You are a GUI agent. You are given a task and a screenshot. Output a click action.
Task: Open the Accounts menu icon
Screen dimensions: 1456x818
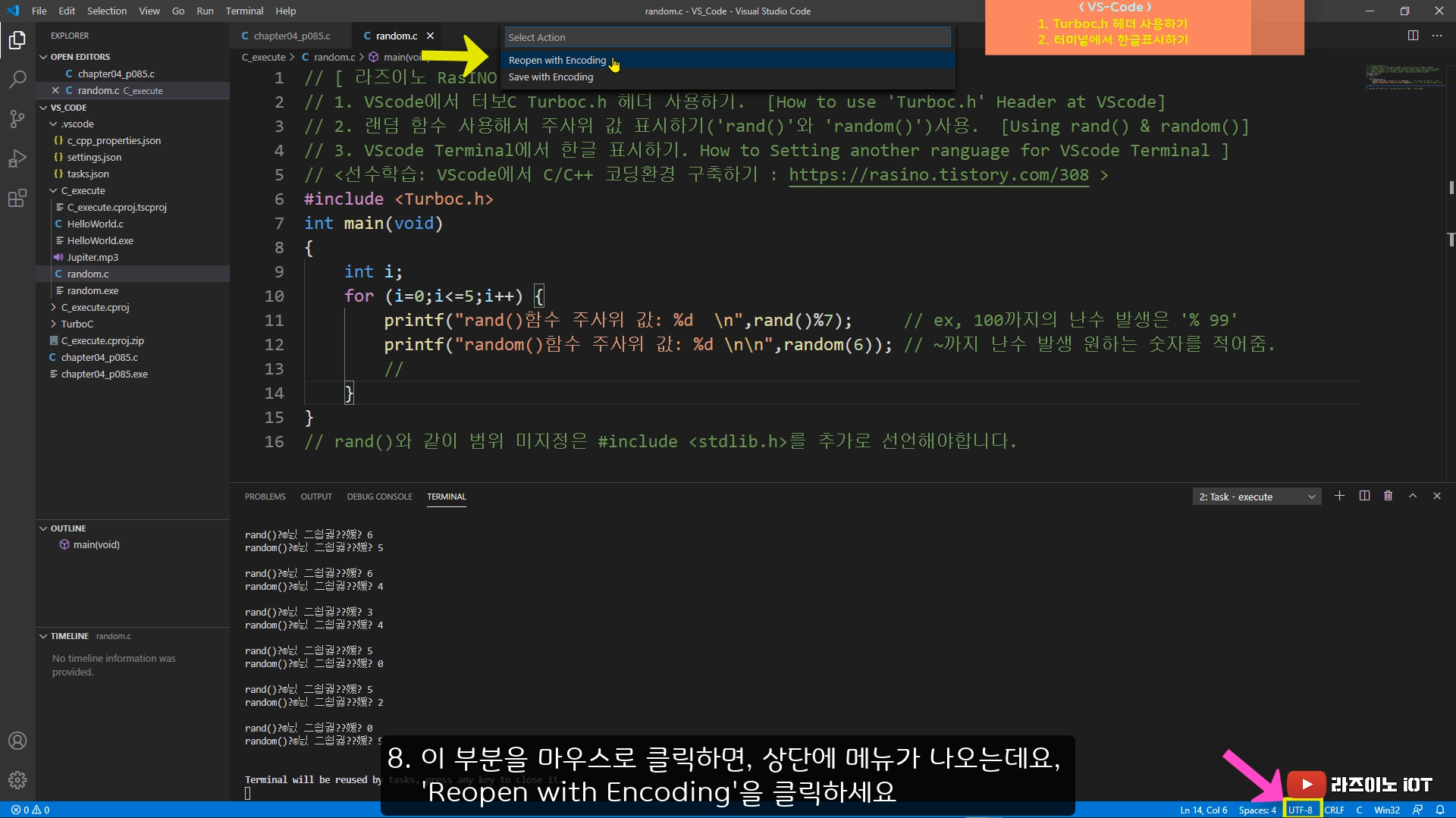click(x=17, y=741)
